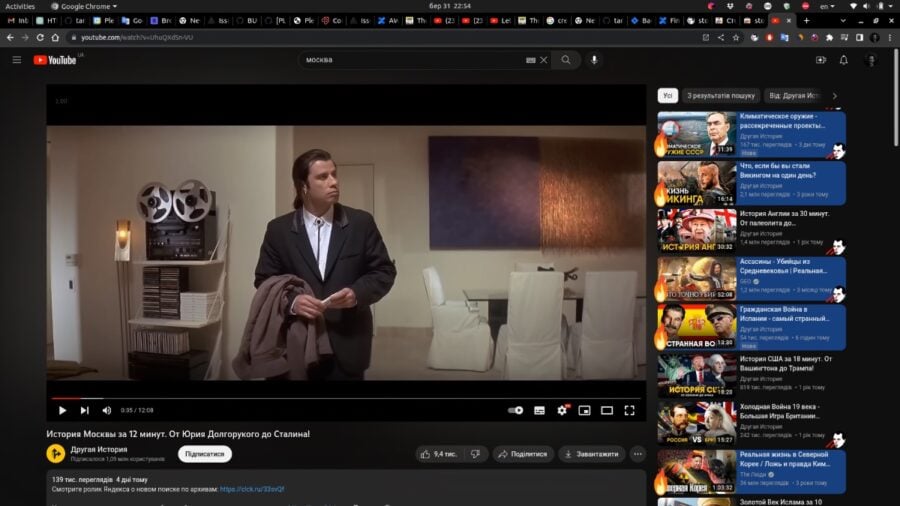Open player settings gear
The image size is (900, 506).
[x=562, y=410]
